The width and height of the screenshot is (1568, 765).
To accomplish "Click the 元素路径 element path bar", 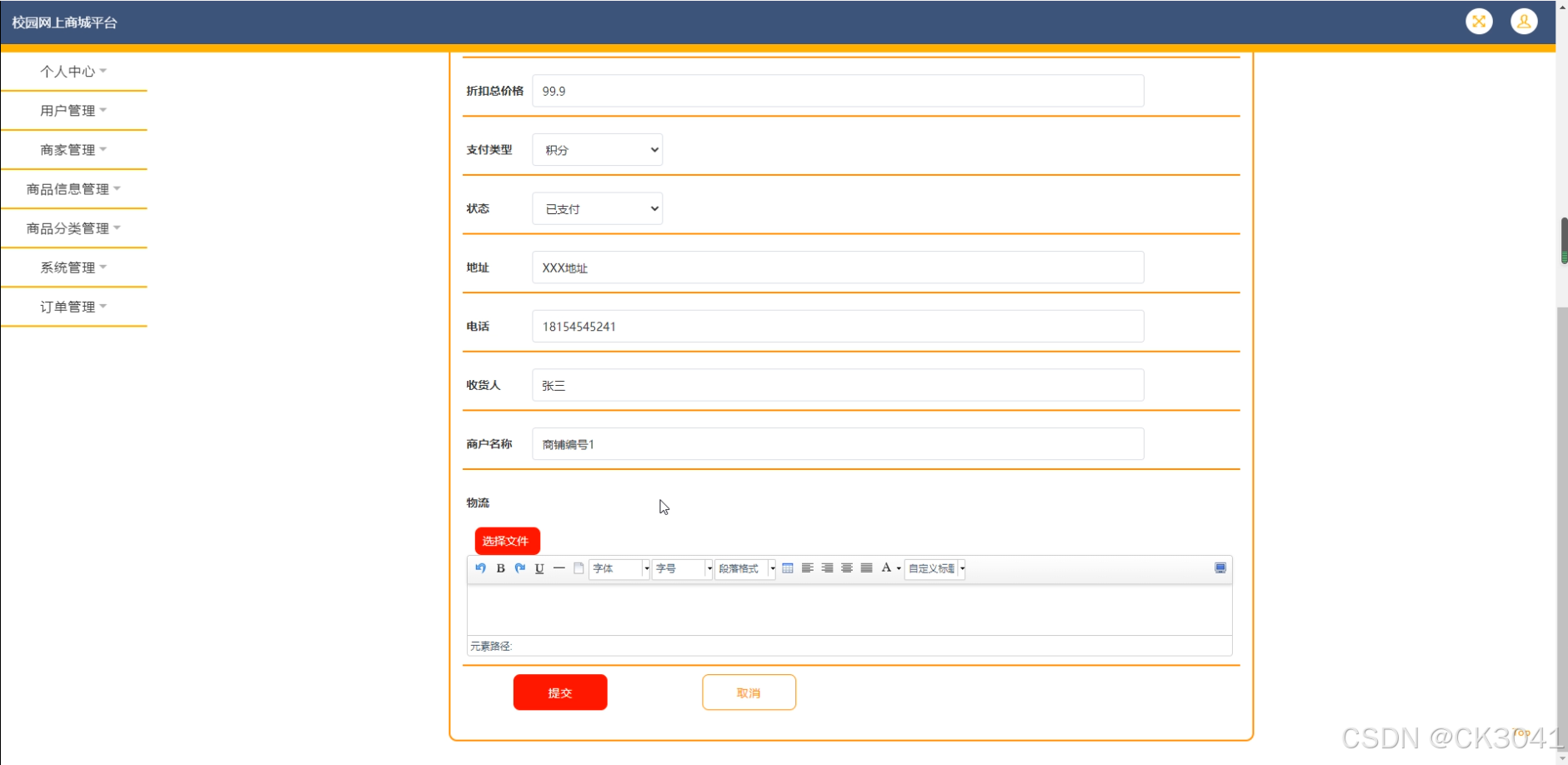I will (849, 646).
